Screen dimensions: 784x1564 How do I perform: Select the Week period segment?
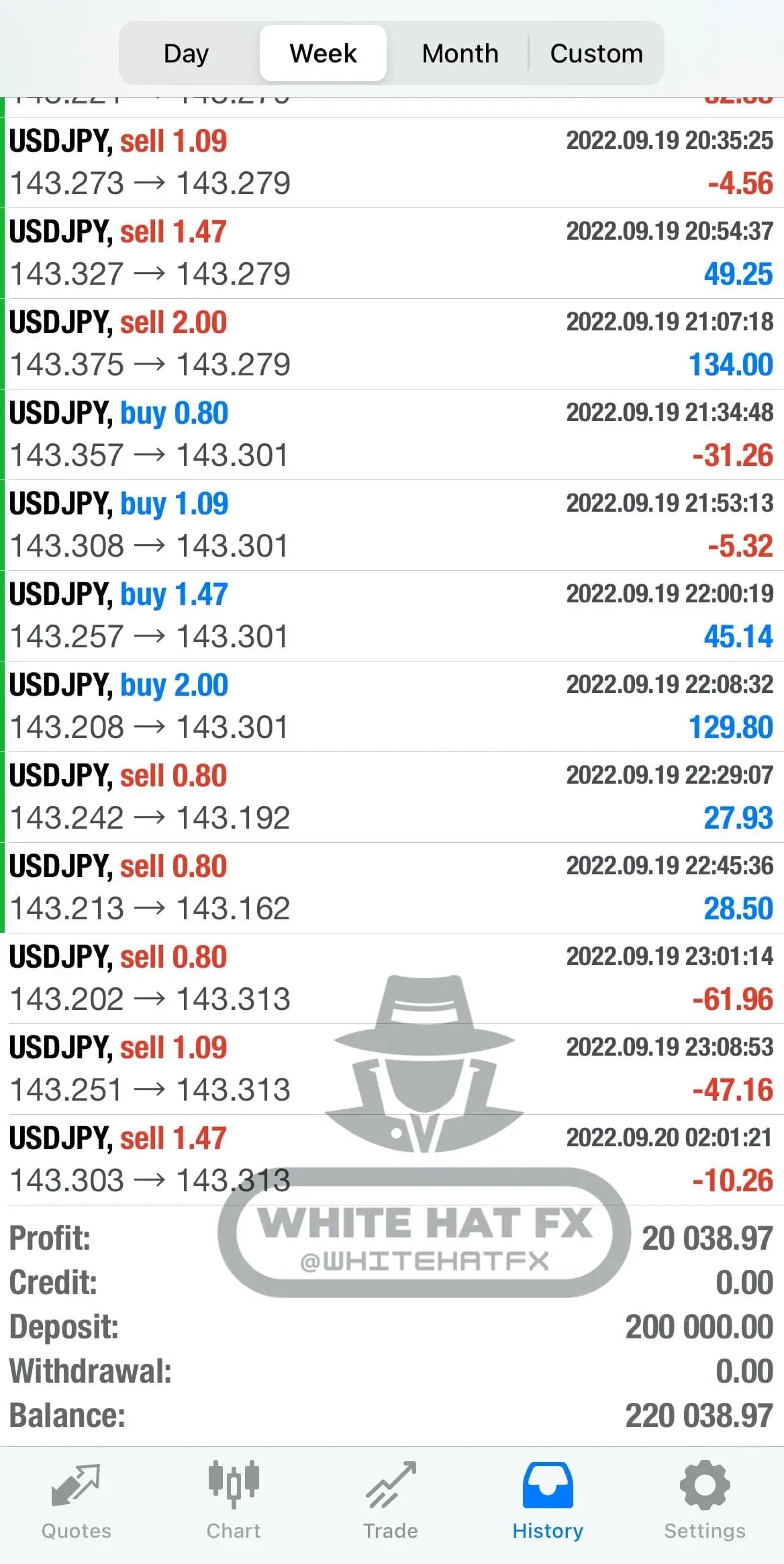[323, 53]
